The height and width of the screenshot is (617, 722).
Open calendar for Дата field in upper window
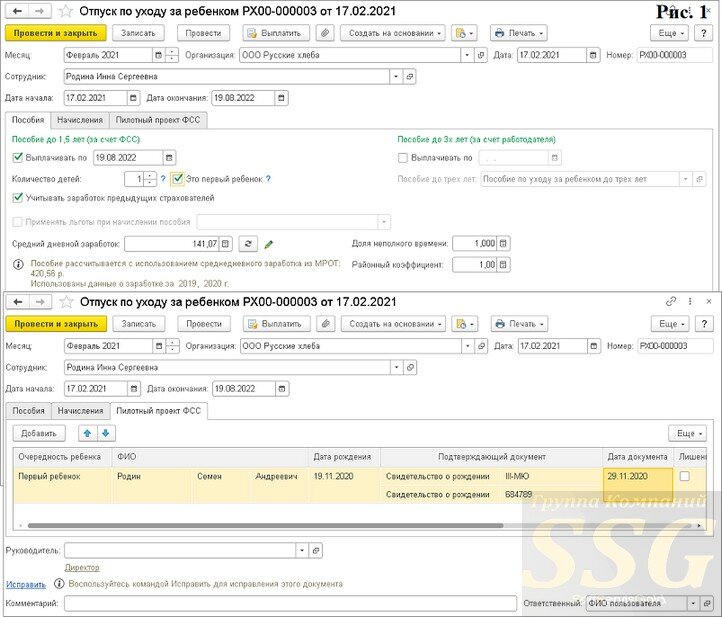point(593,55)
